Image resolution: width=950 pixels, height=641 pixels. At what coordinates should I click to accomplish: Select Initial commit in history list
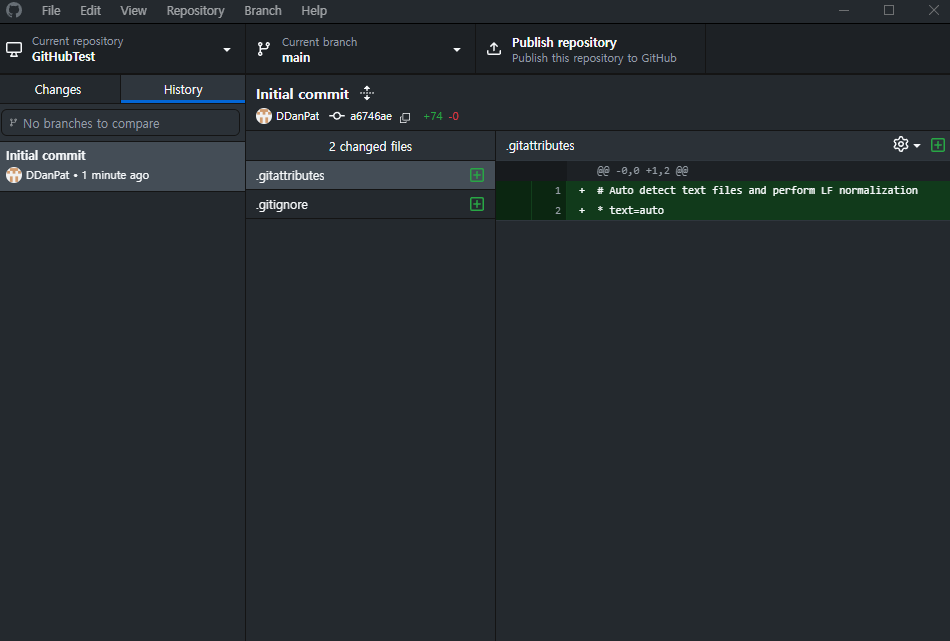[x=122, y=166]
